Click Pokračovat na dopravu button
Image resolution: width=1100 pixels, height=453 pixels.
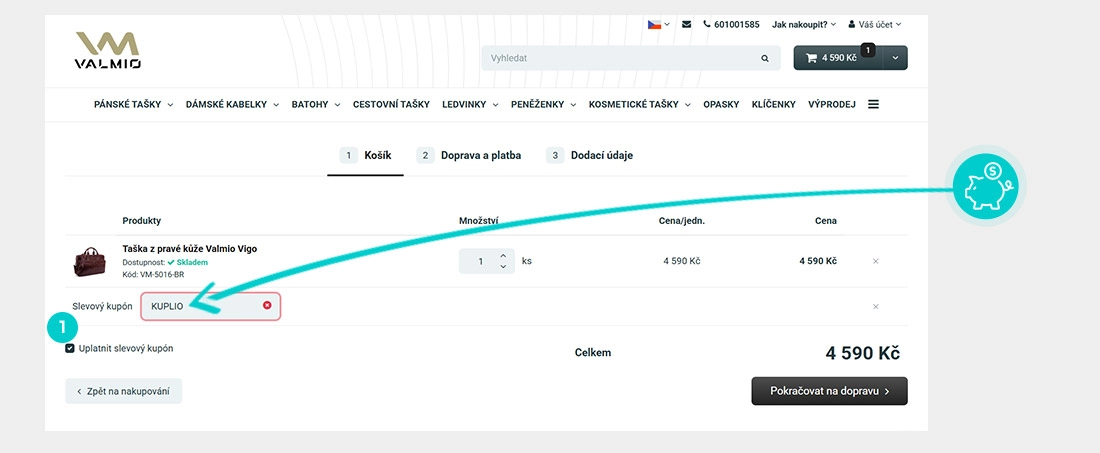pyautogui.click(x=829, y=391)
